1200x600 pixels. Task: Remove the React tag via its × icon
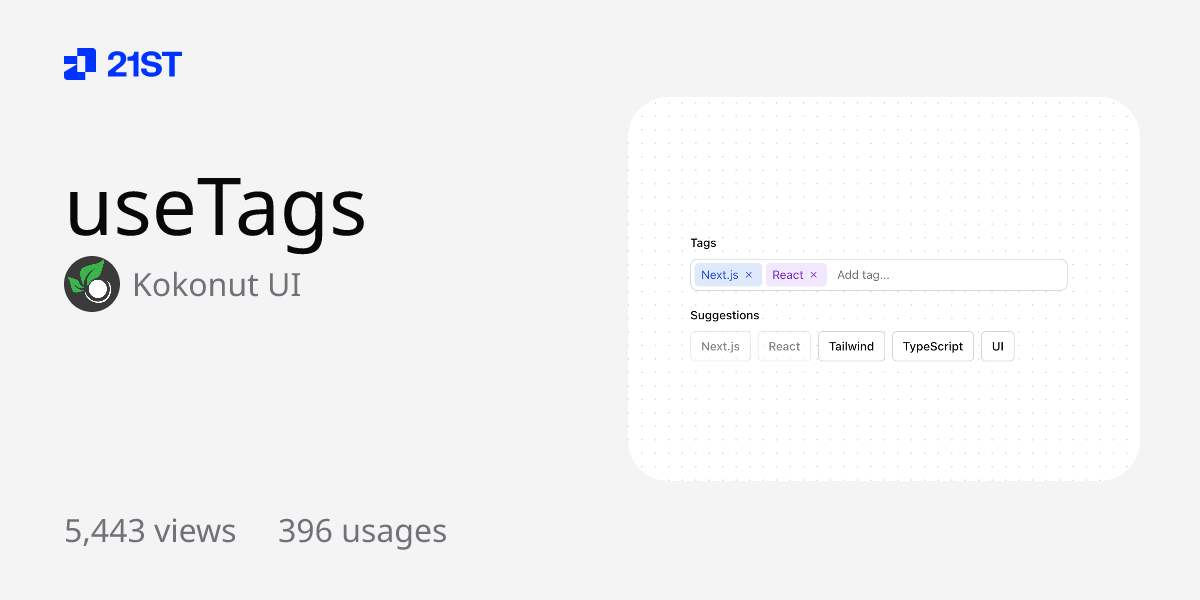pos(813,274)
